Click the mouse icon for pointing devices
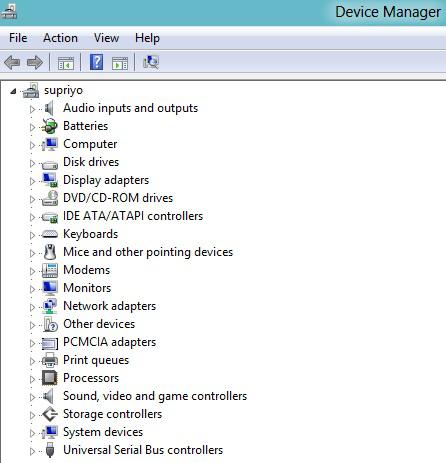Viewport: 446px width, 463px height. pyautogui.click(x=50, y=252)
